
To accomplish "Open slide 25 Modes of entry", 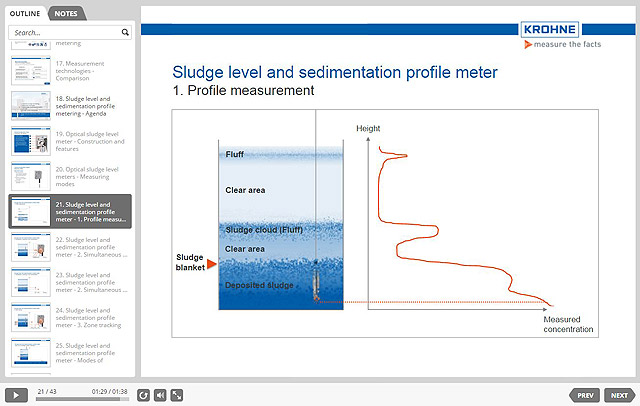I will 70,353.
